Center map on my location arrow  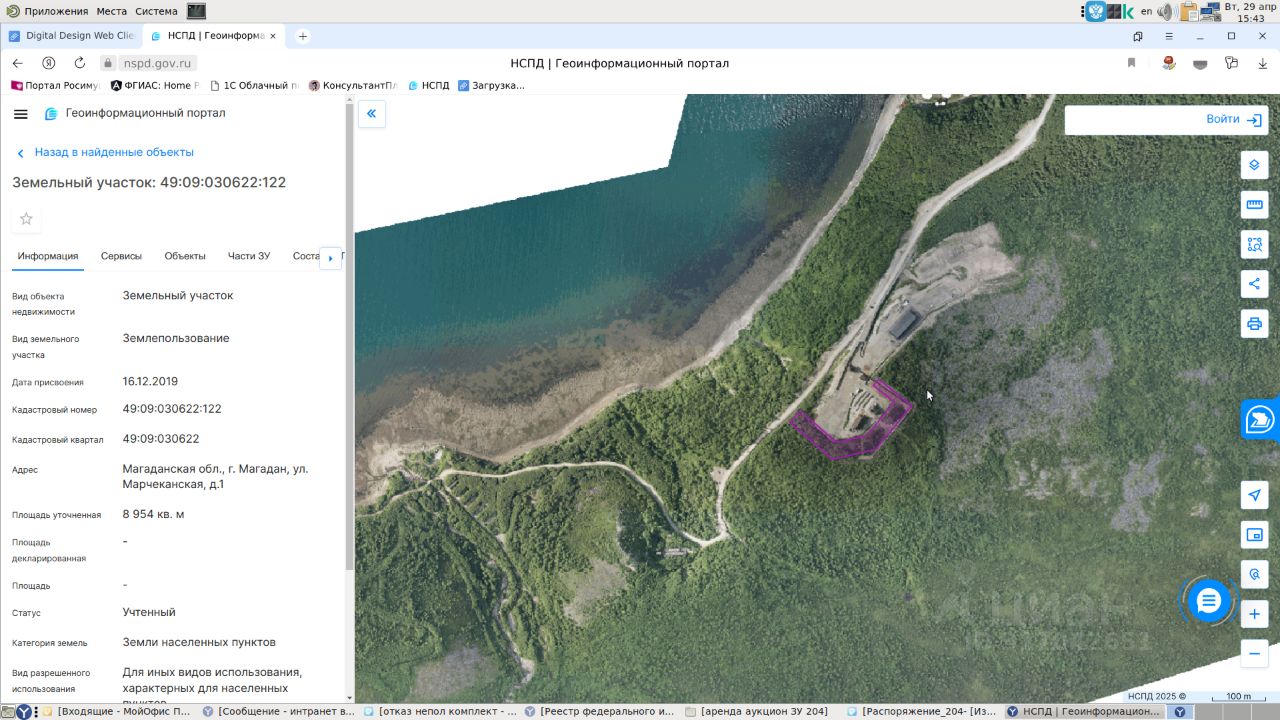1254,495
